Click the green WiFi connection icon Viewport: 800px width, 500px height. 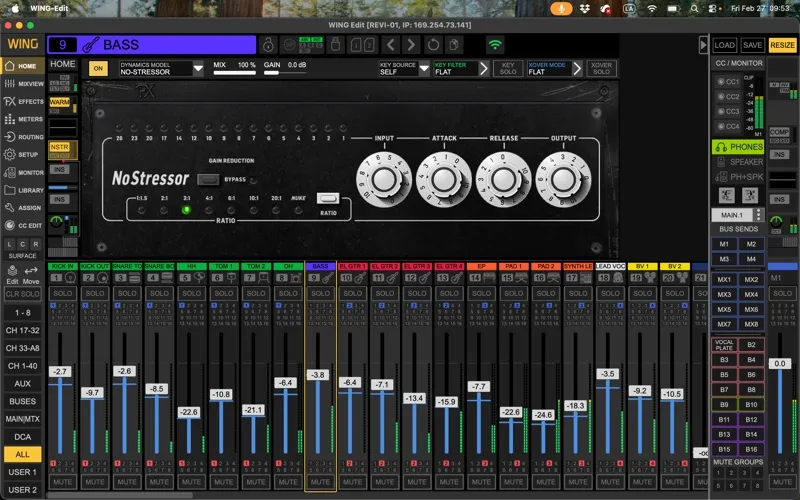coord(494,45)
